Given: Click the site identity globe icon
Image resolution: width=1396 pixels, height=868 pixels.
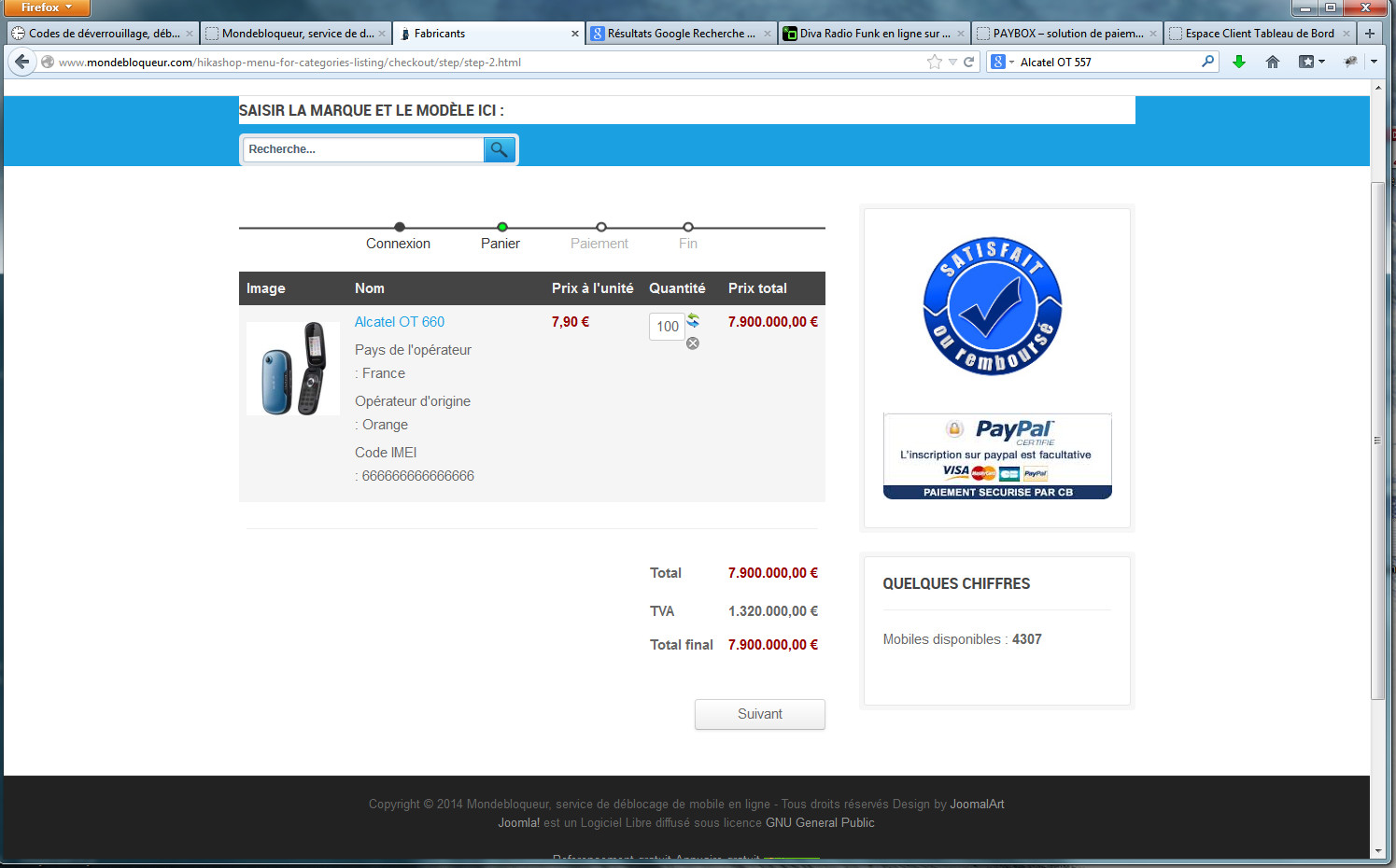Looking at the screenshot, I should pyautogui.click(x=48, y=62).
